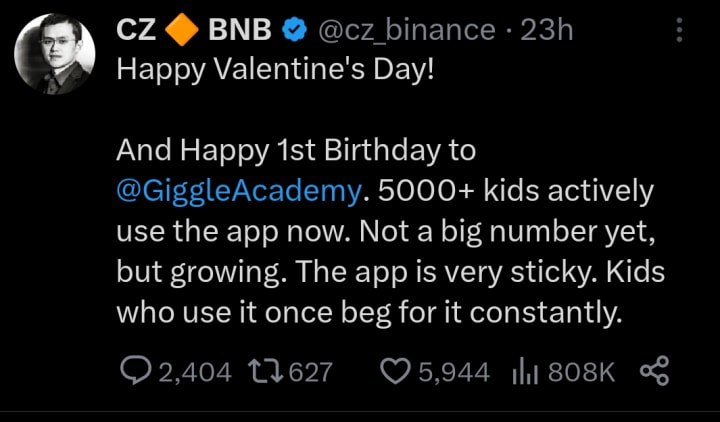Viewport: 720px width, 422px height.
Task: Click the 808K views count
Action: tap(581, 372)
